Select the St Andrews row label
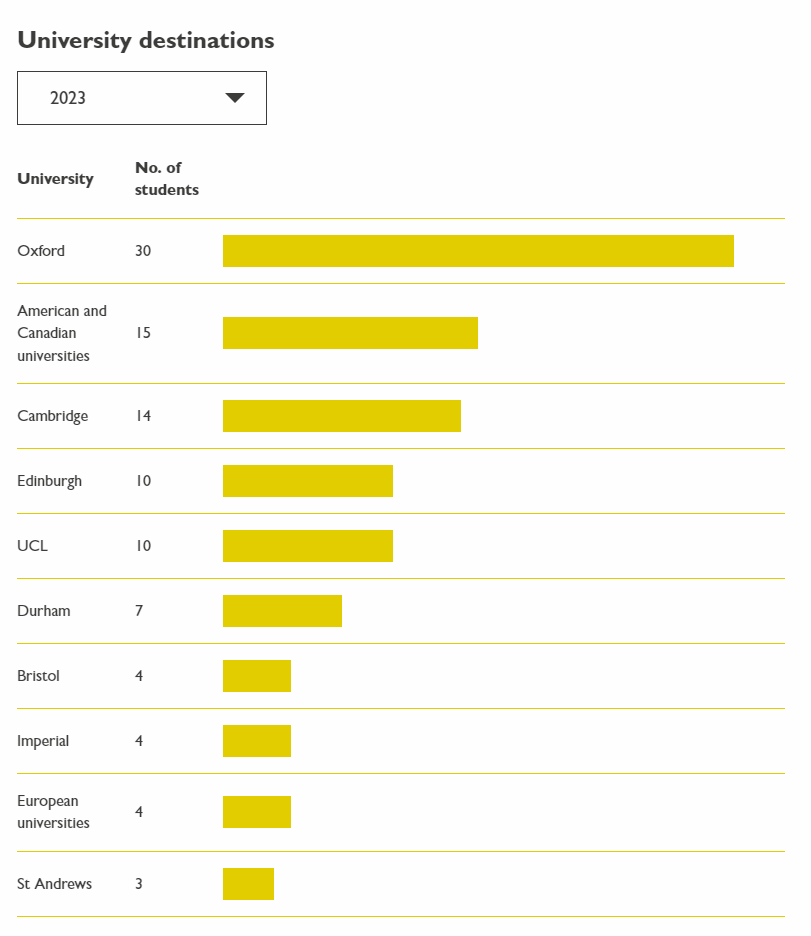This screenshot has height=936, width=811. (x=54, y=884)
